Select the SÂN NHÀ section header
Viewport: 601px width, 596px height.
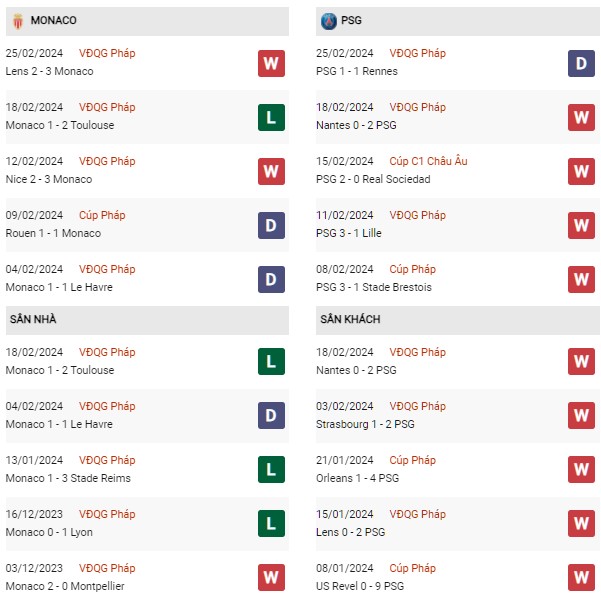coord(147,320)
